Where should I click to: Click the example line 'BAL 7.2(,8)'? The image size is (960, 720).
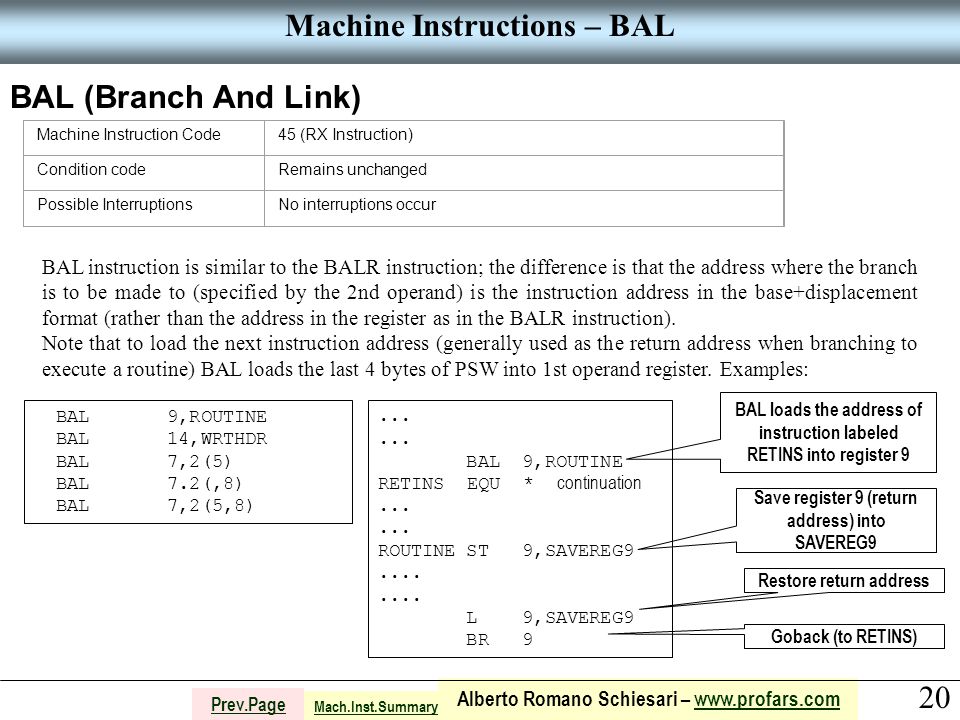(x=149, y=484)
